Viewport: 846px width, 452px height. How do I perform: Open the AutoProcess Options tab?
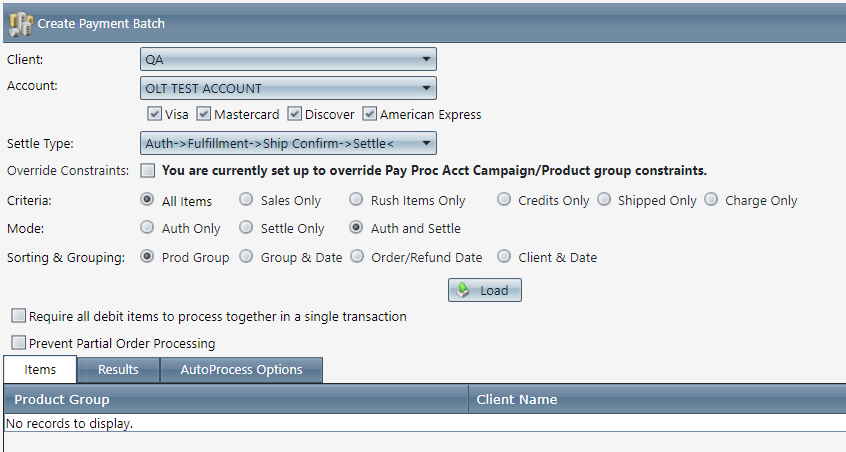(241, 370)
